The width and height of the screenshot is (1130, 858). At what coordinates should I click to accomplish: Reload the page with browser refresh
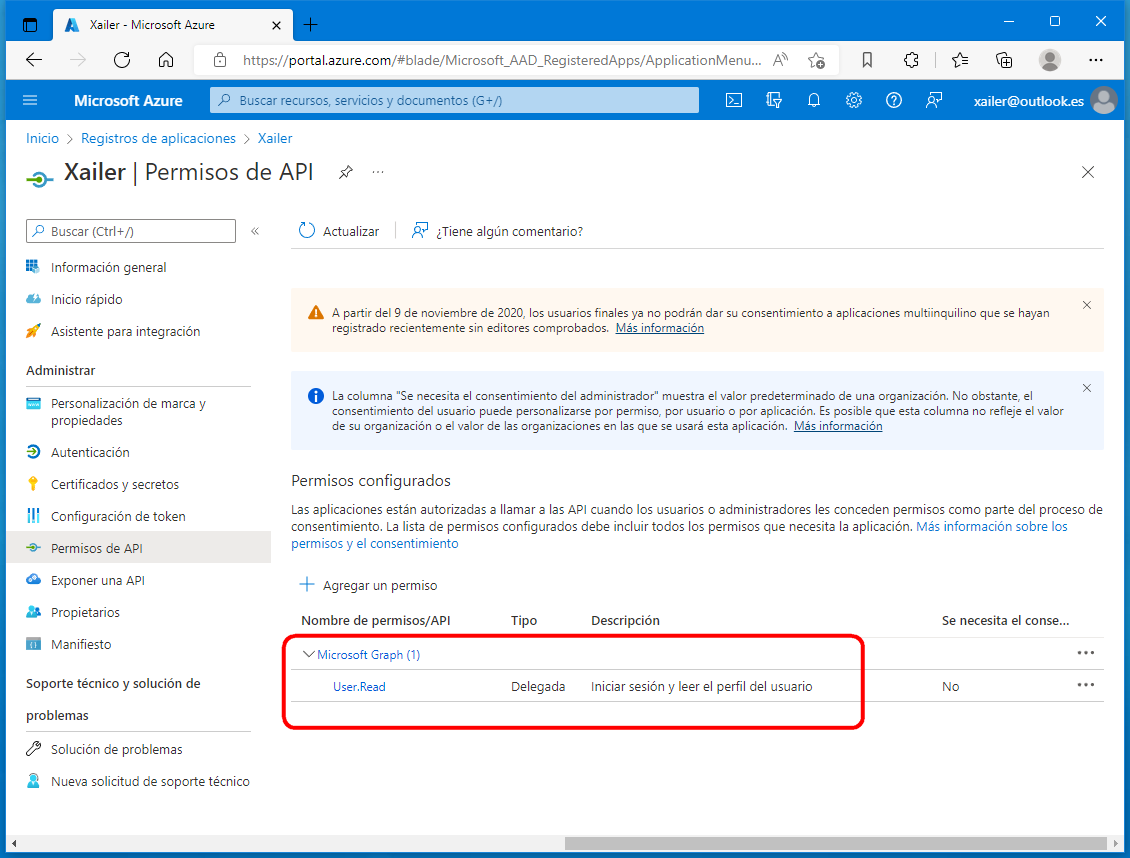tap(122, 60)
